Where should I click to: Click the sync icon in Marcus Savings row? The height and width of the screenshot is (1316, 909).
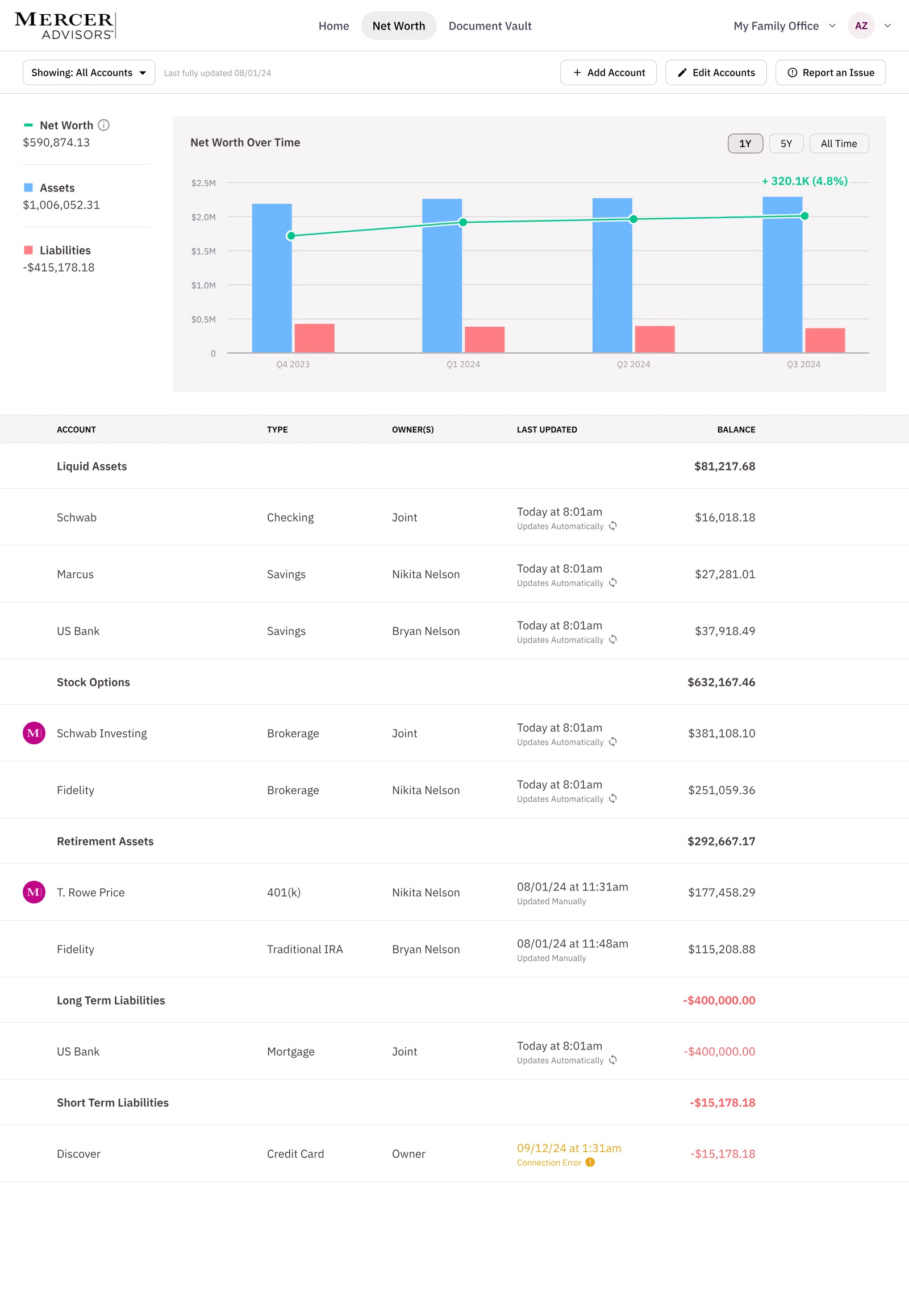613,583
